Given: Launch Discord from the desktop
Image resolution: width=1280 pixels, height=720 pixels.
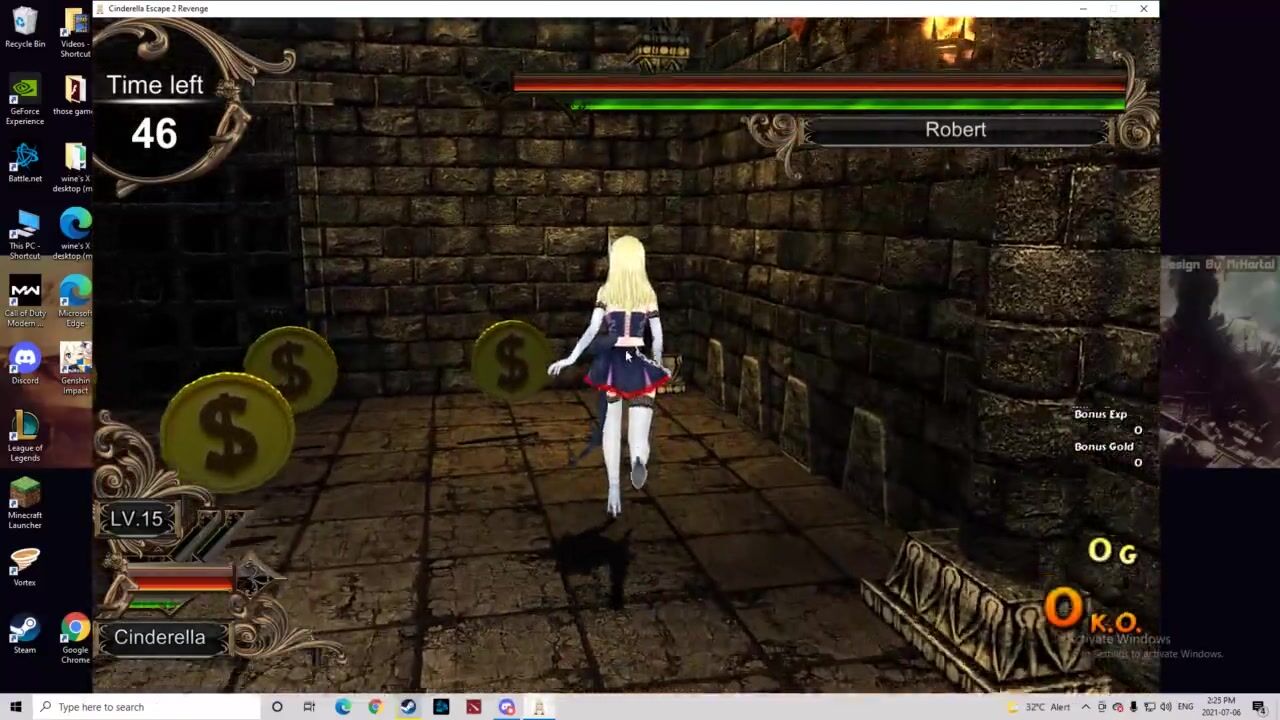Looking at the screenshot, I should 25,364.
